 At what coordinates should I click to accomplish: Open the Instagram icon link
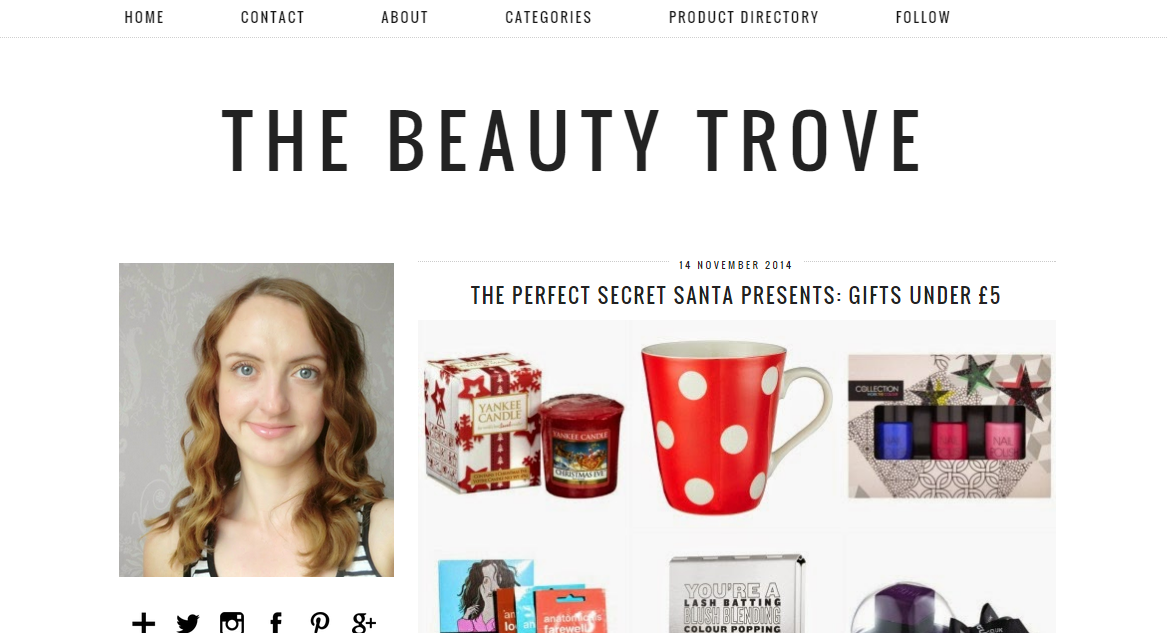[232, 623]
